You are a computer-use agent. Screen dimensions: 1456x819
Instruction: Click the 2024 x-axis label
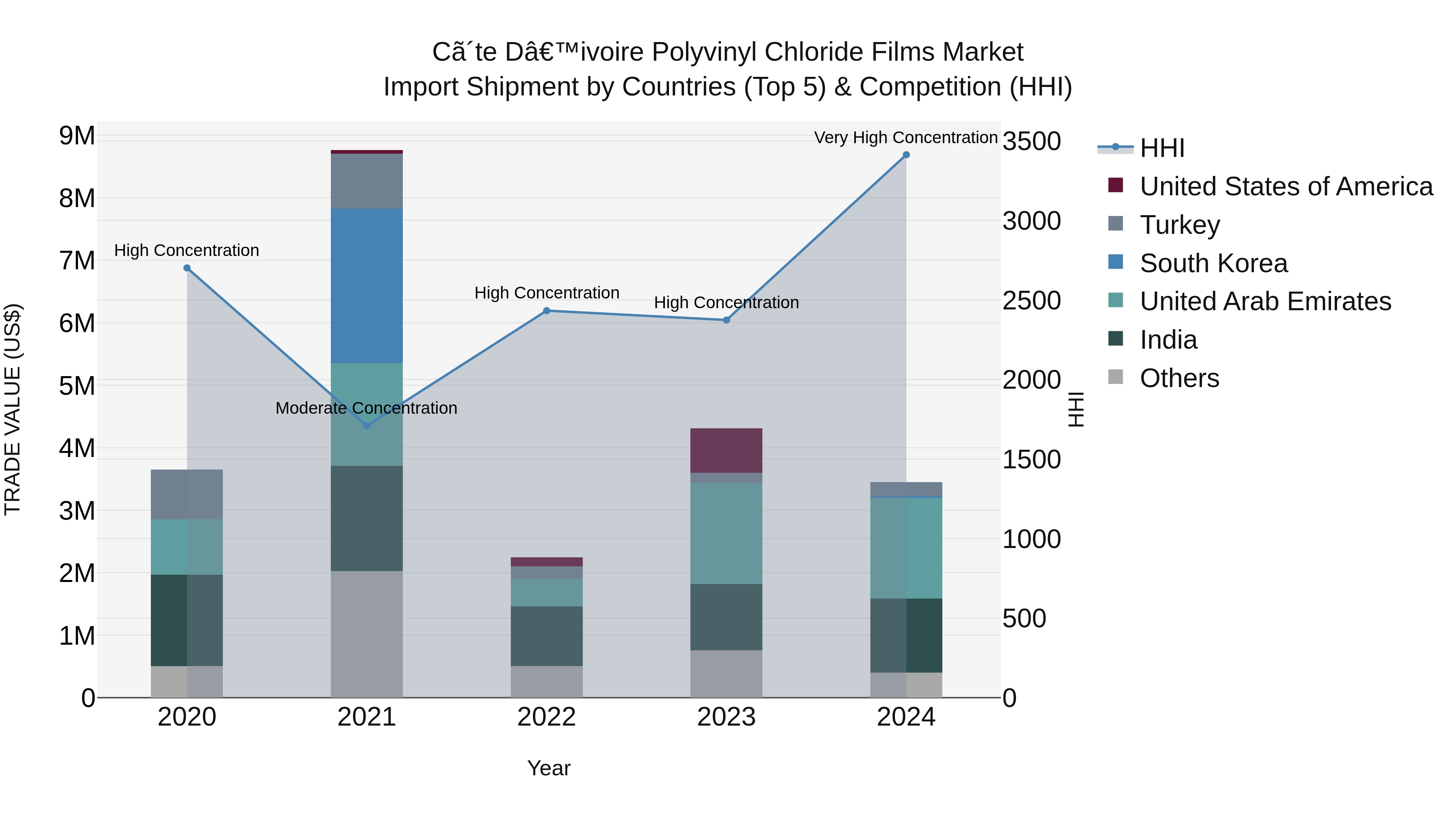906,717
